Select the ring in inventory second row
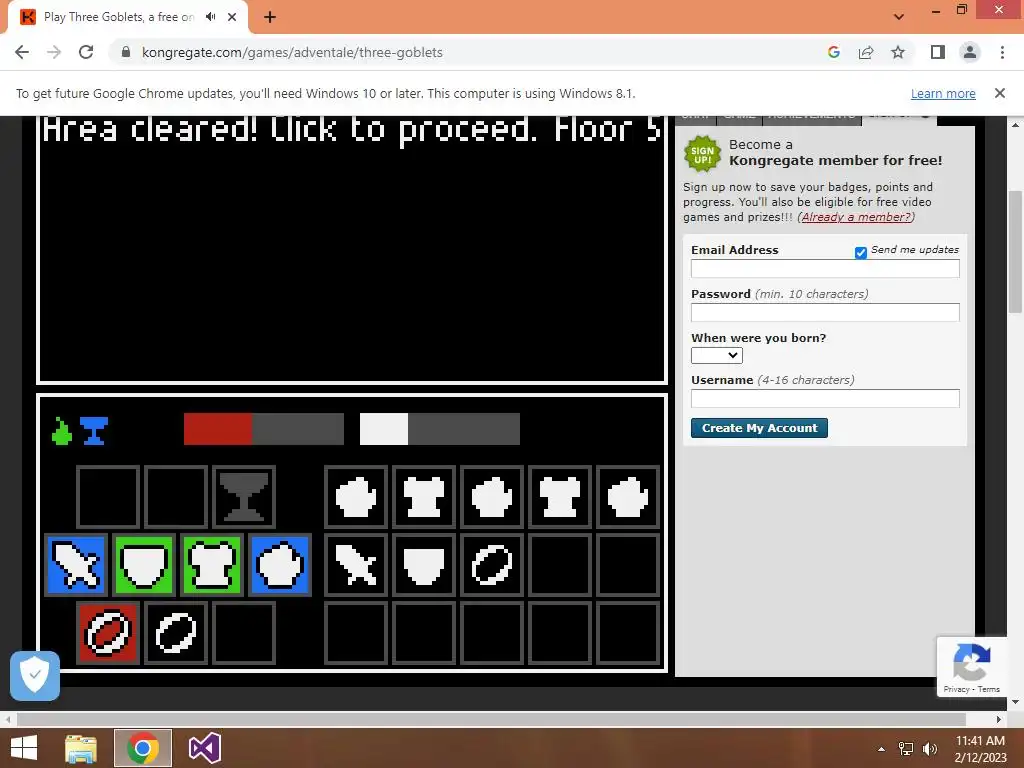The image size is (1024, 768). pos(492,565)
